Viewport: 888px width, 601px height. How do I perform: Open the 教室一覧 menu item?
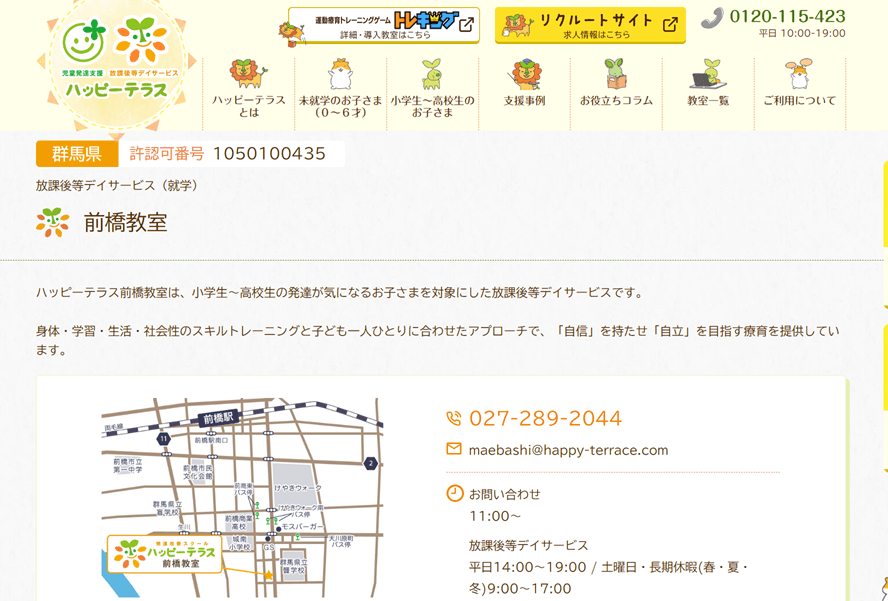point(708,93)
